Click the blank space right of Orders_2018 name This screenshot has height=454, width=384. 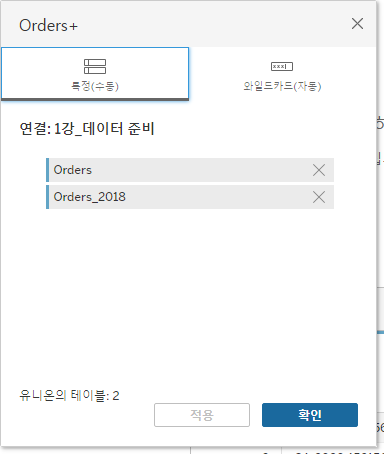[218, 197]
